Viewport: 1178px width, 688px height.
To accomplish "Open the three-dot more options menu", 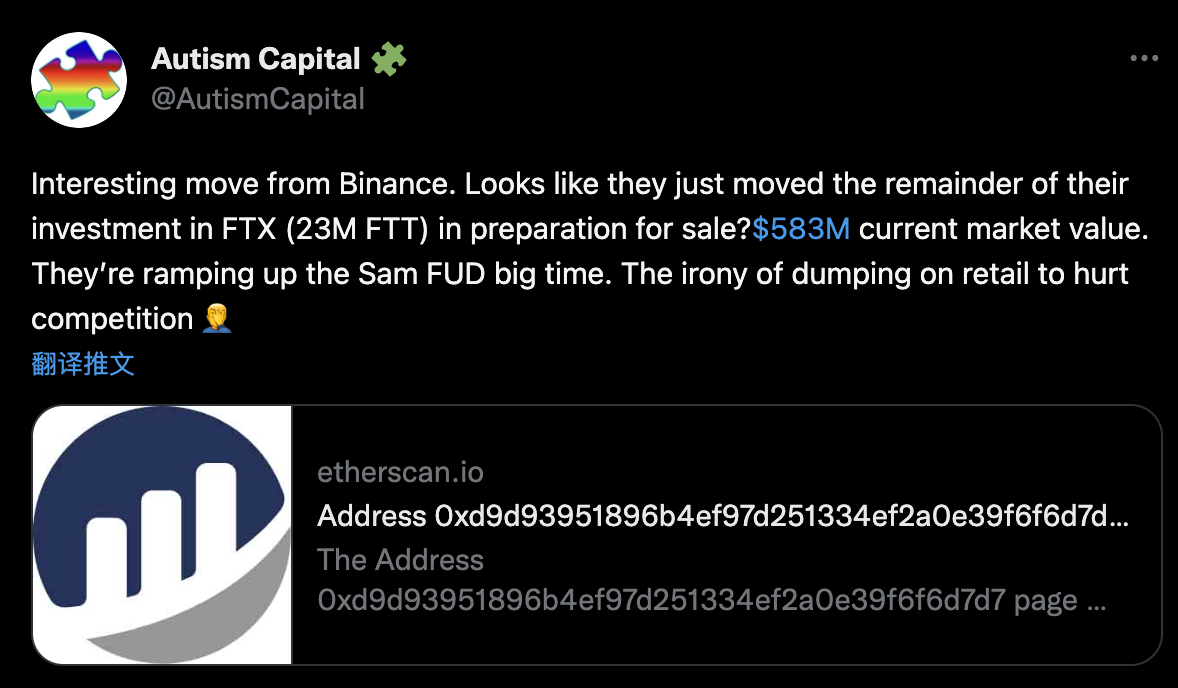I will 1143,59.
